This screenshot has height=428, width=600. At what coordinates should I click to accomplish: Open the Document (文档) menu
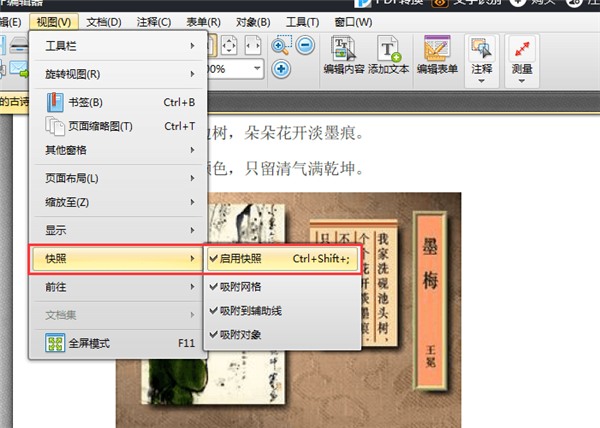pyautogui.click(x=104, y=22)
